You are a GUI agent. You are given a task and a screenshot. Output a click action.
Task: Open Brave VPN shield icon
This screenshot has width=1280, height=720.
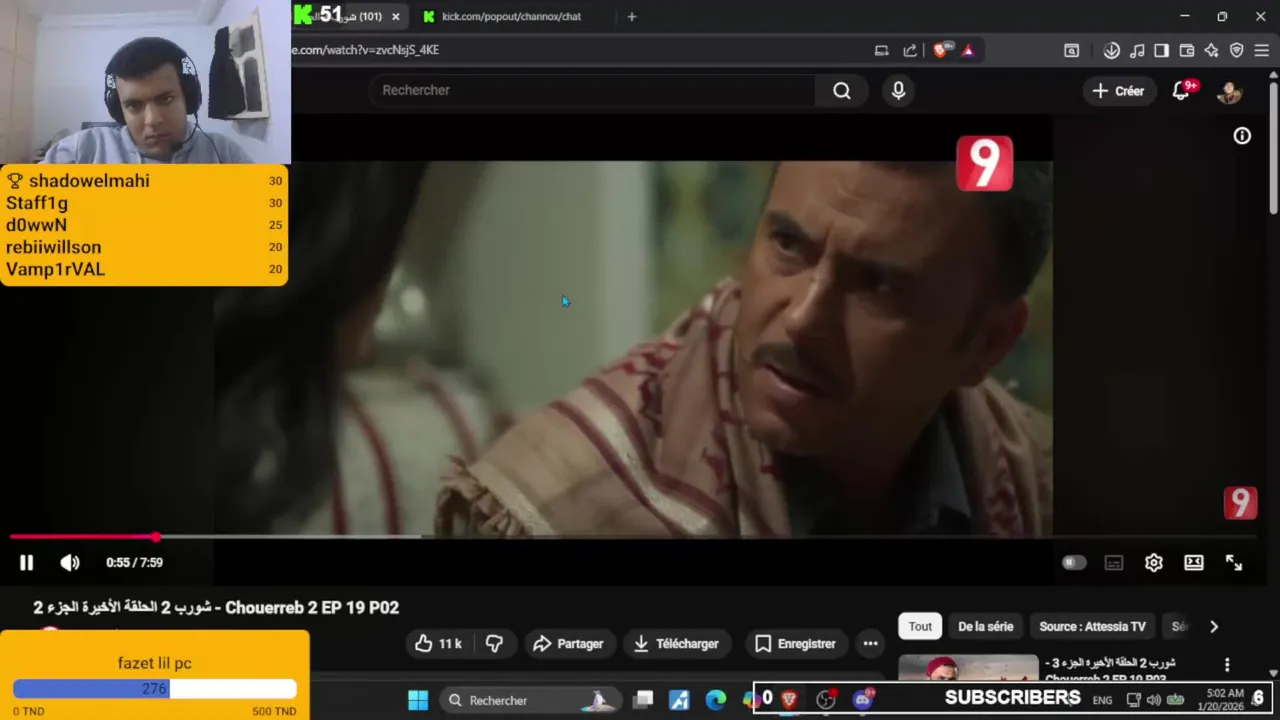1236,50
